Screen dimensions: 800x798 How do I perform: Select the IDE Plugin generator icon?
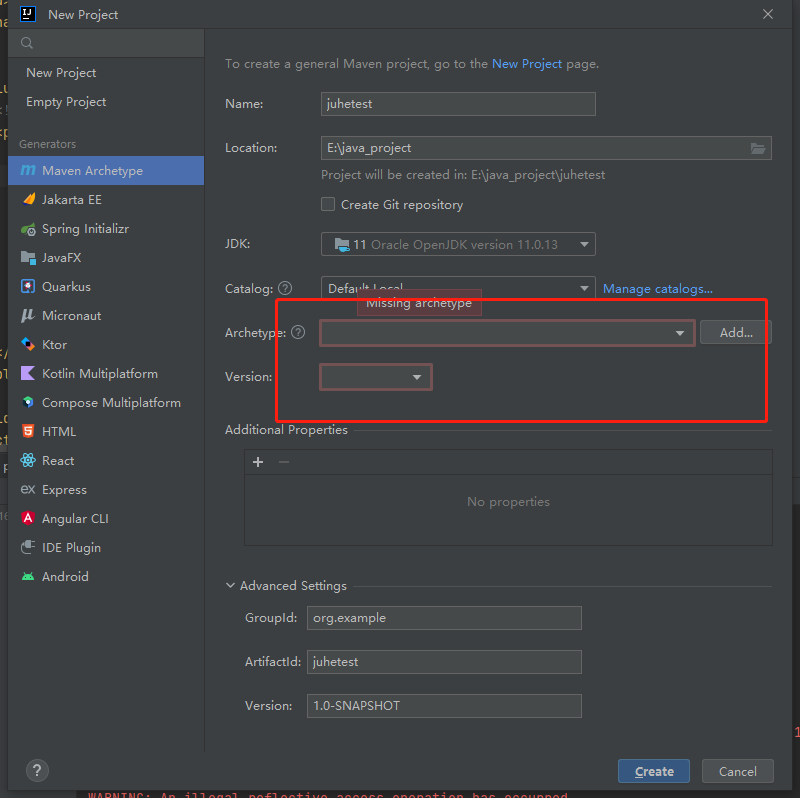[x=28, y=547]
